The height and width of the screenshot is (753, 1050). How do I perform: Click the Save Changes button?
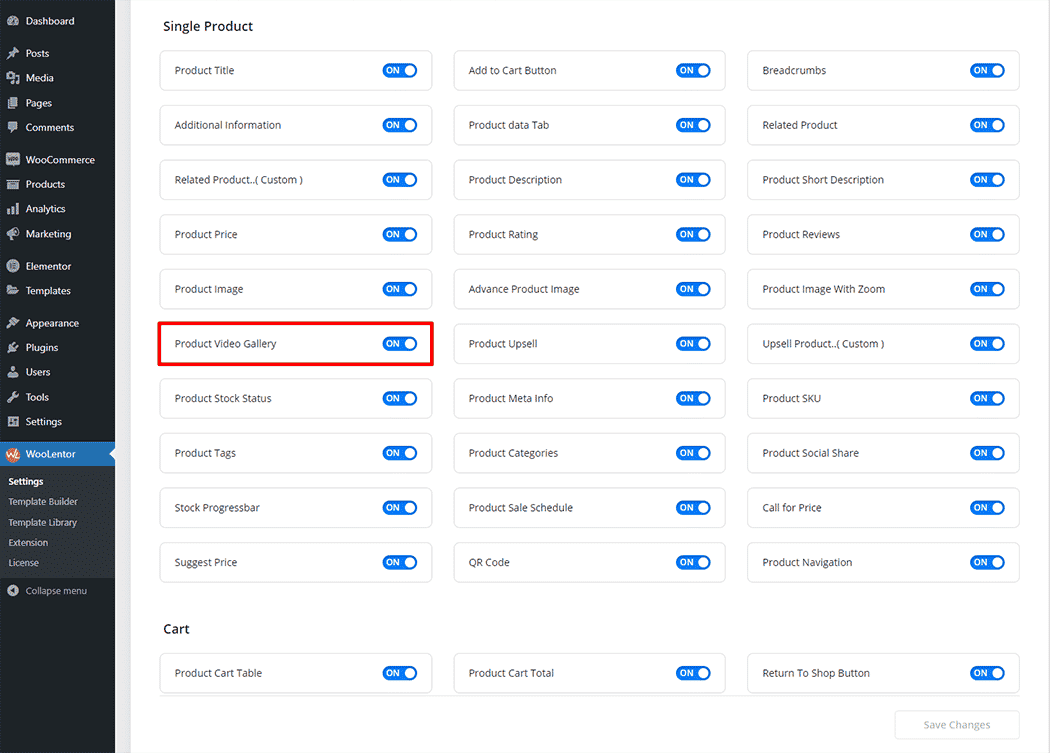click(x=956, y=725)
